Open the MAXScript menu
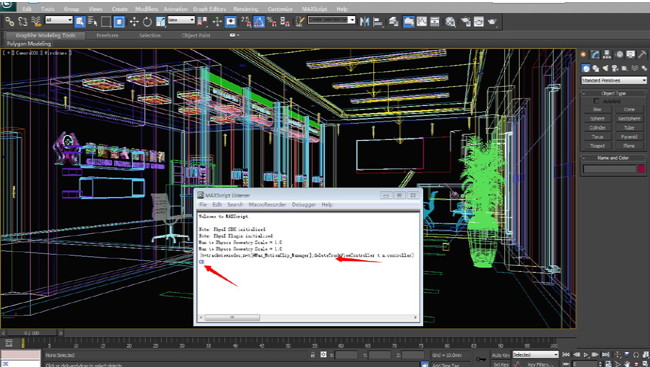Screen dimensions: 650x367 tap(314, 9)
